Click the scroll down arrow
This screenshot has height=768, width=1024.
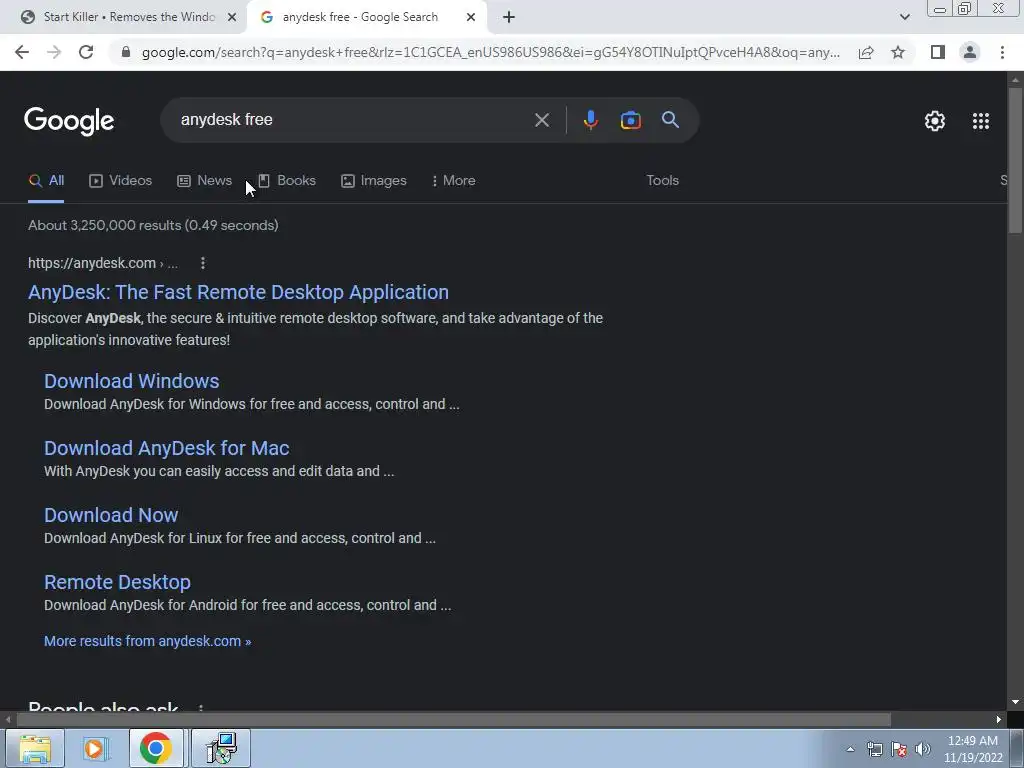click(1015, 702)
